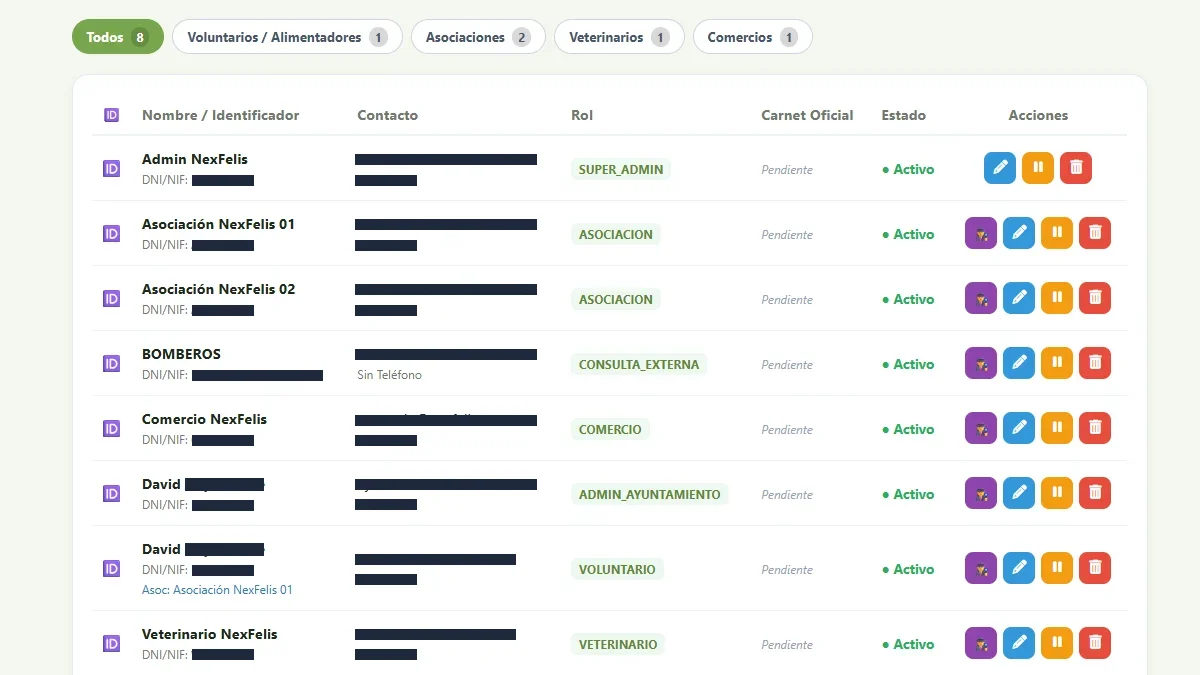The width and height of the screenshot is (1200, 675).
Task: Click purple officer icon for Asociación NexFelis 01
Action: 981,233
